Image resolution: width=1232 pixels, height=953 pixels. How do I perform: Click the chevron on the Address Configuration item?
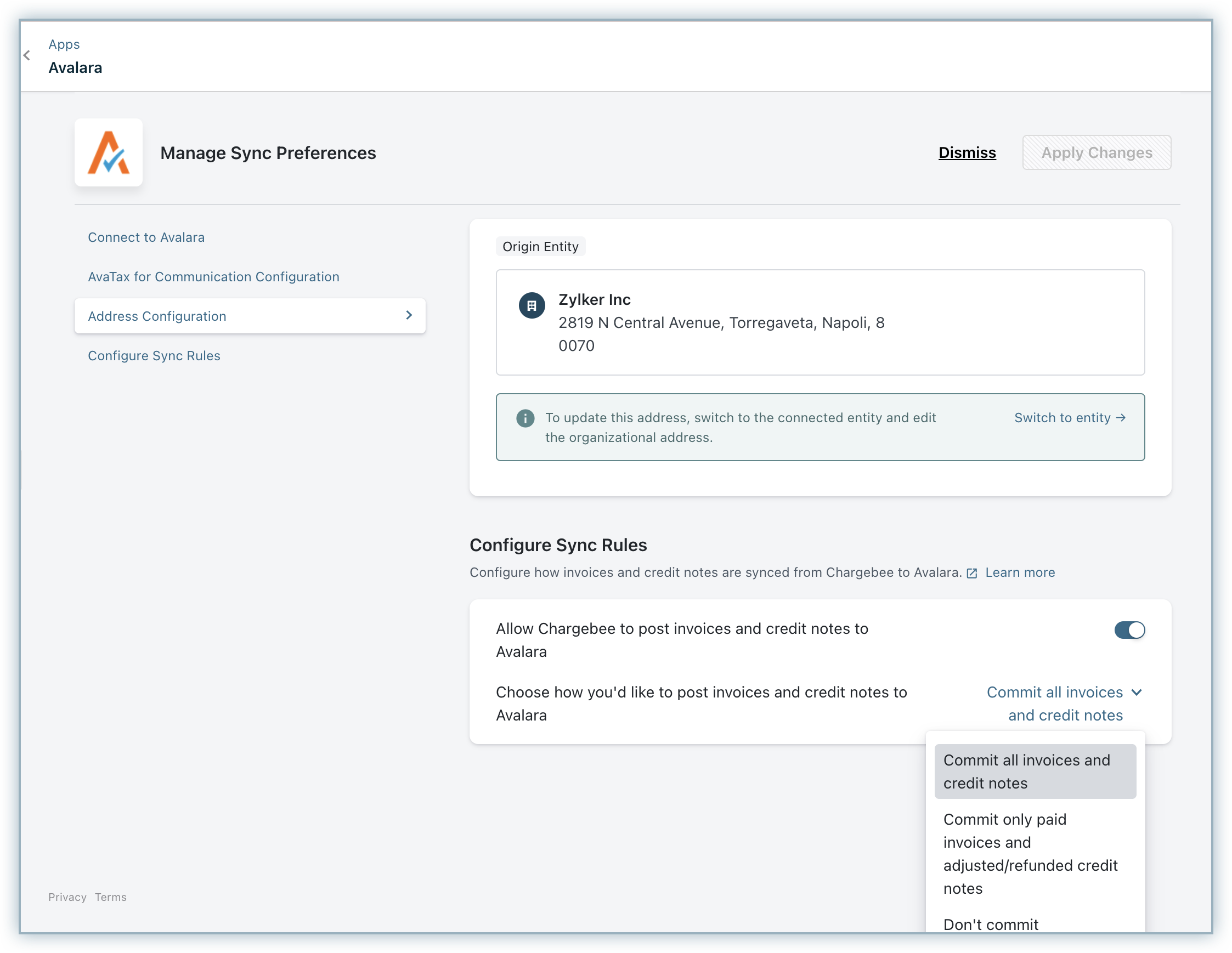click(x=409, y=316)
